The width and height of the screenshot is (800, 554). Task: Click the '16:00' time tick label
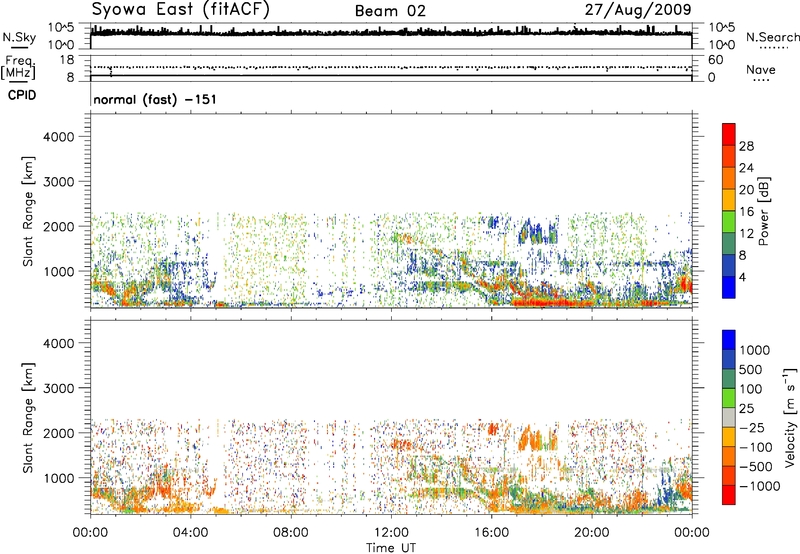(x=491, y=533)
